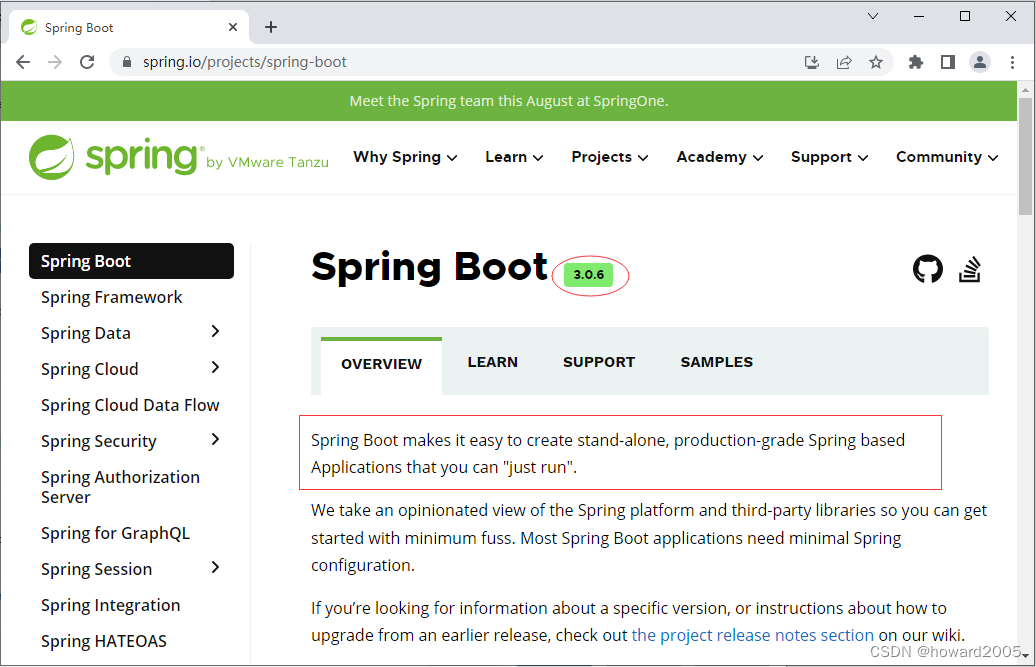Open Spring Cloud Data Flow link
Screen dimensions: 1036x667
click(130, 405)
